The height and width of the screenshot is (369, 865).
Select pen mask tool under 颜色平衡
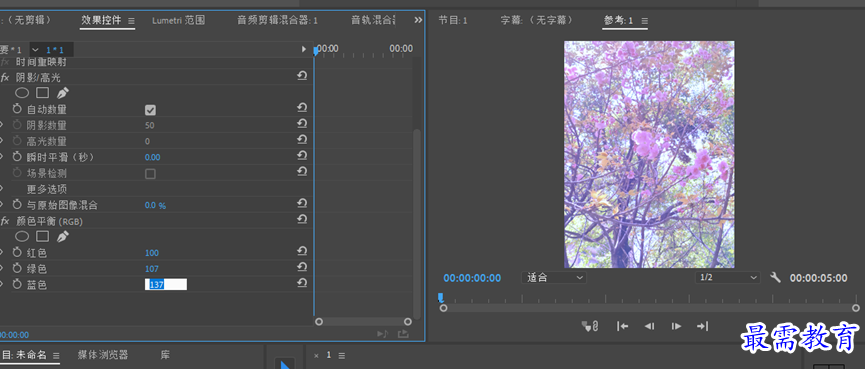(x=63, y=237)
